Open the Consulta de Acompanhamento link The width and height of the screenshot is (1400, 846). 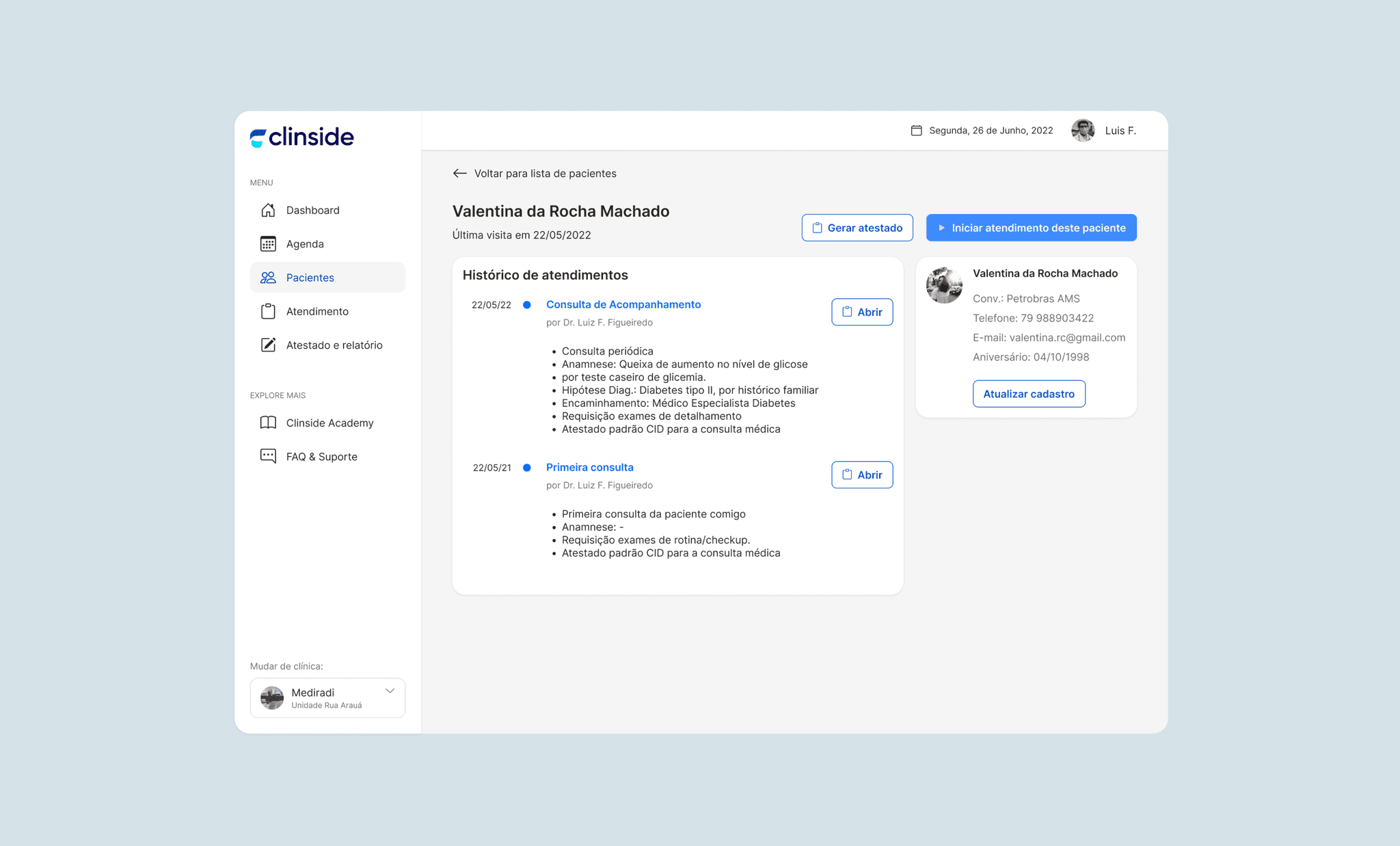623,304
